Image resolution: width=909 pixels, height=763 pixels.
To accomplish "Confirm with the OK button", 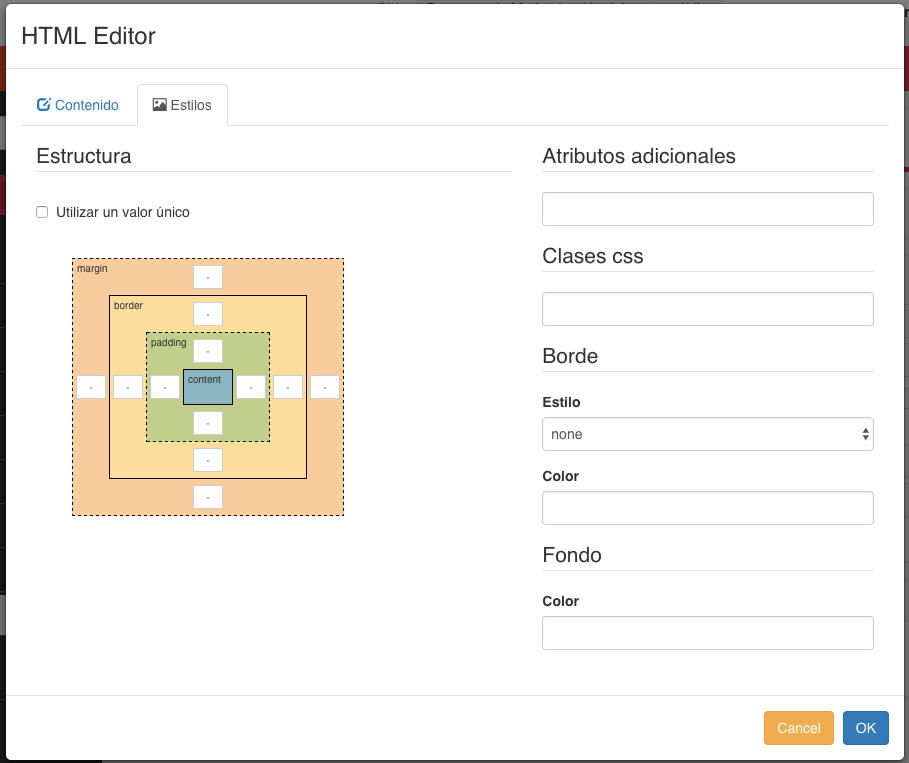I will point(866,728).
